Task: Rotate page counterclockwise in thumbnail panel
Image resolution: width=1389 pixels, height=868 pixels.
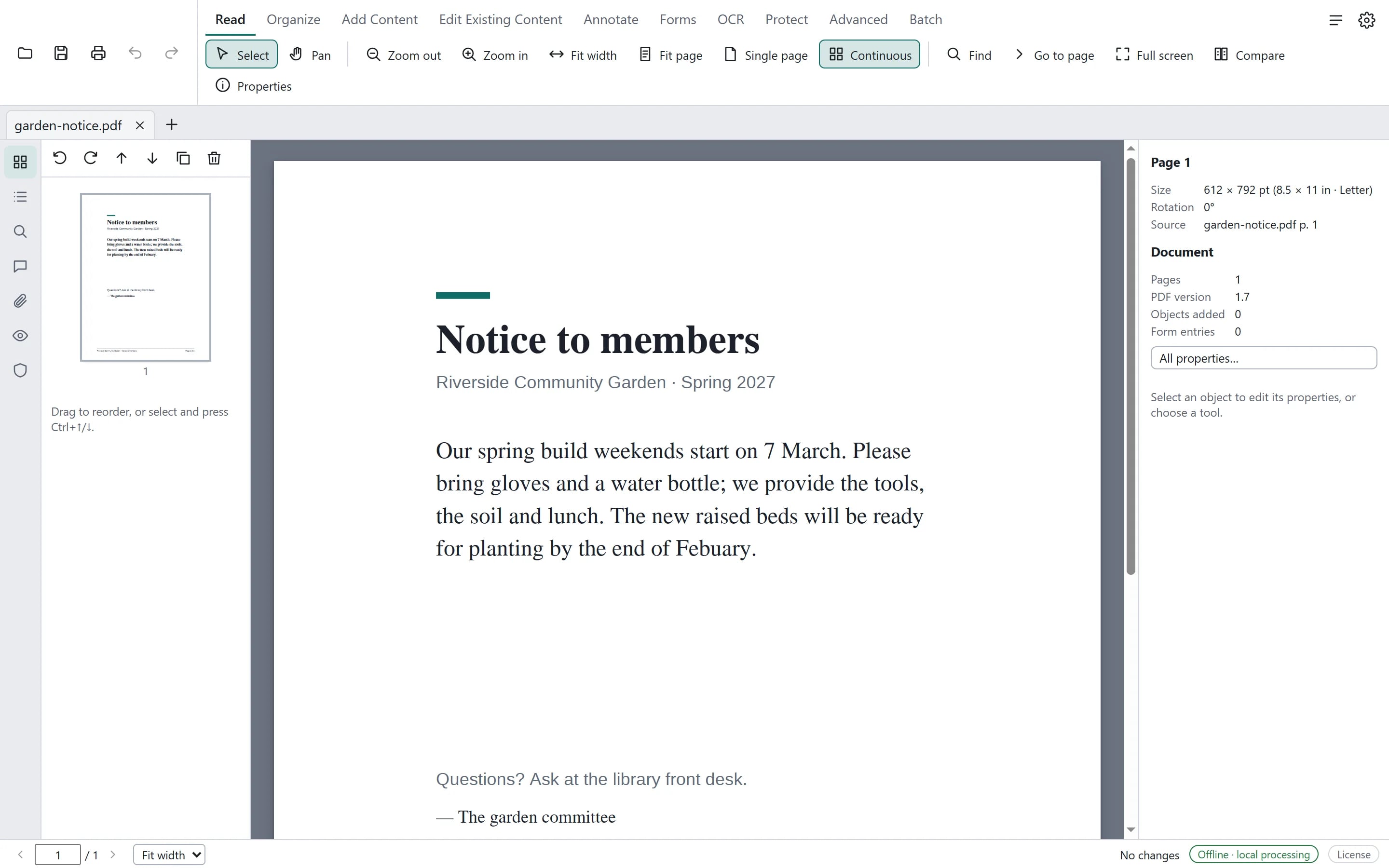Action: (x=60, y=158)
